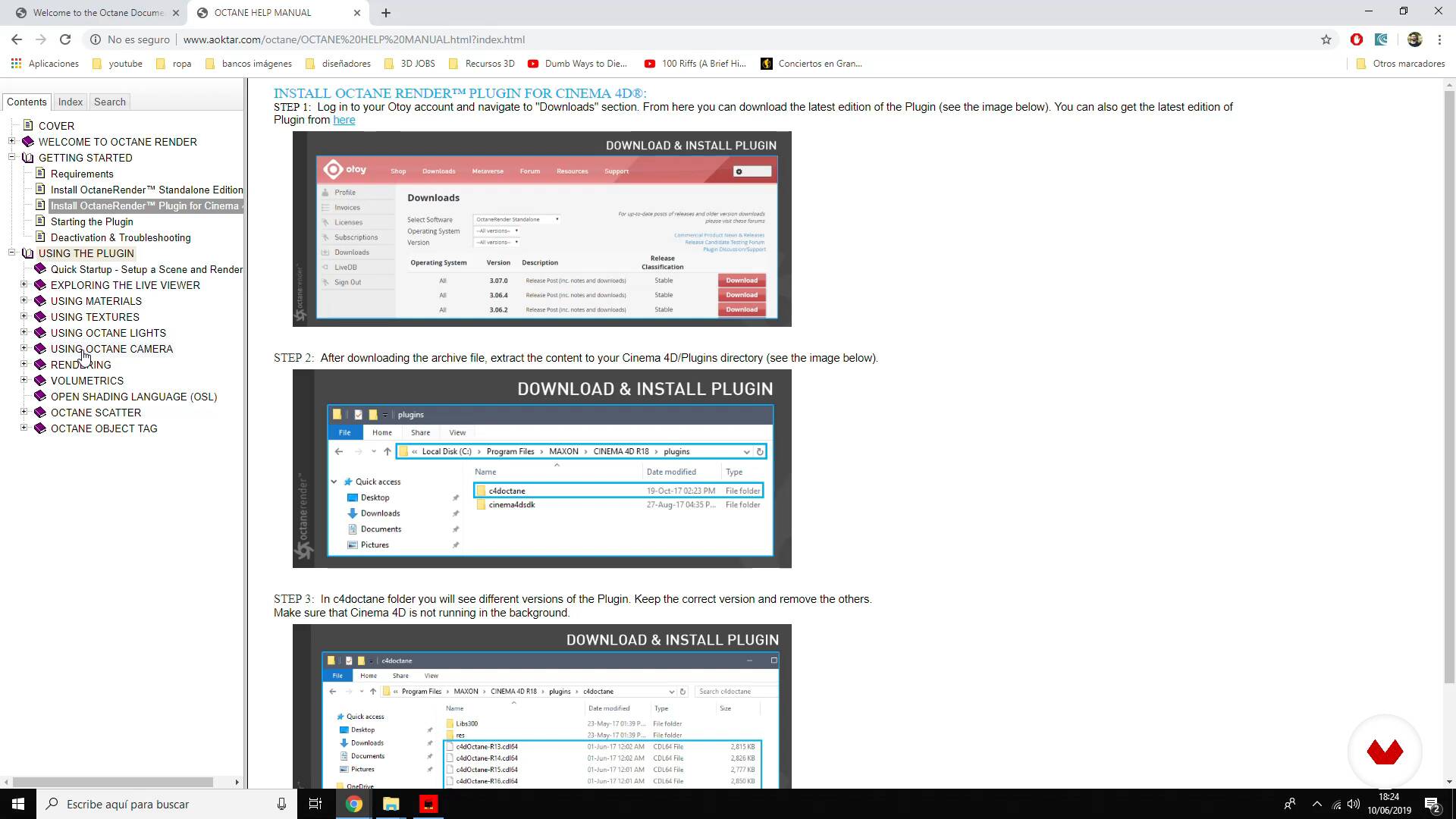Open the Conciertos en Gran bookmark
This screenshot has width=1456, height=819.
coord(811,64)
